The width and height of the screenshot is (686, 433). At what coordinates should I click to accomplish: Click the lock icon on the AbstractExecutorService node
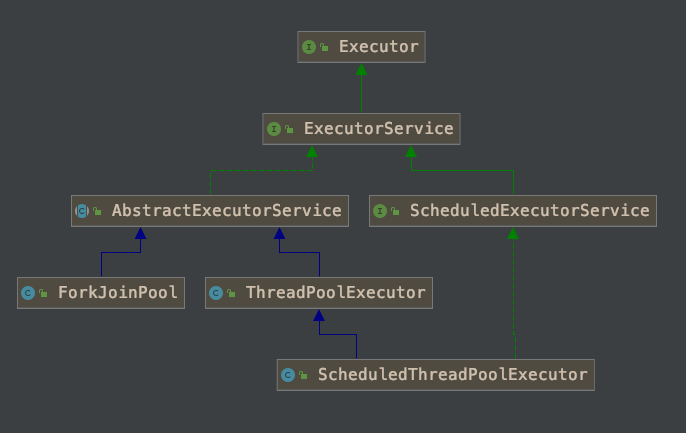[x=97, y=211]
